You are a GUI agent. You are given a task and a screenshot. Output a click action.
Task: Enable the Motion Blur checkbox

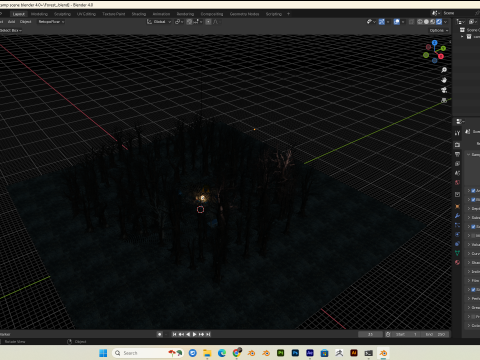(473, 236)
